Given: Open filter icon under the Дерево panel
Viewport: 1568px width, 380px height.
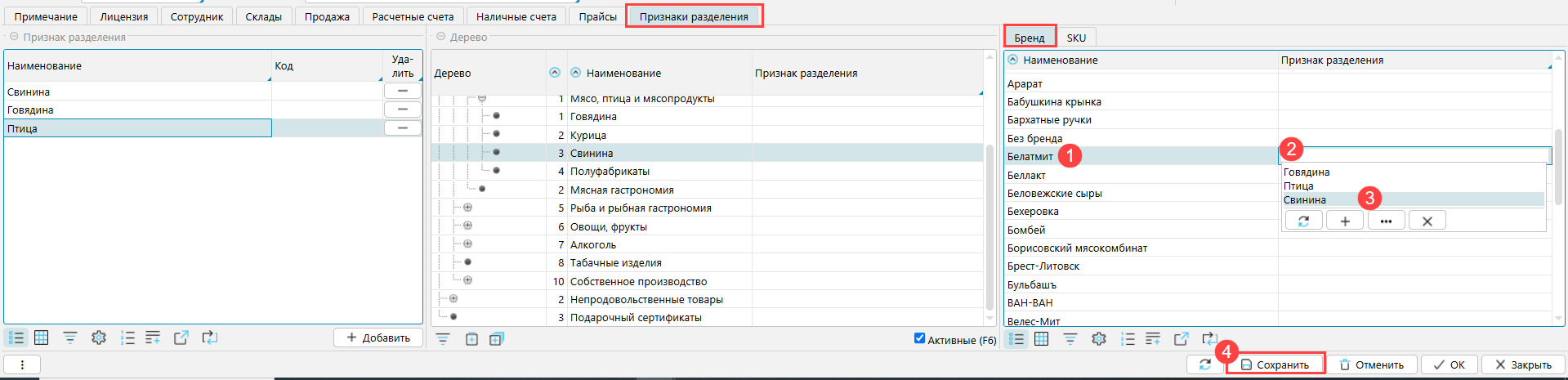Looking at the screenshot, I should point(443,339).
